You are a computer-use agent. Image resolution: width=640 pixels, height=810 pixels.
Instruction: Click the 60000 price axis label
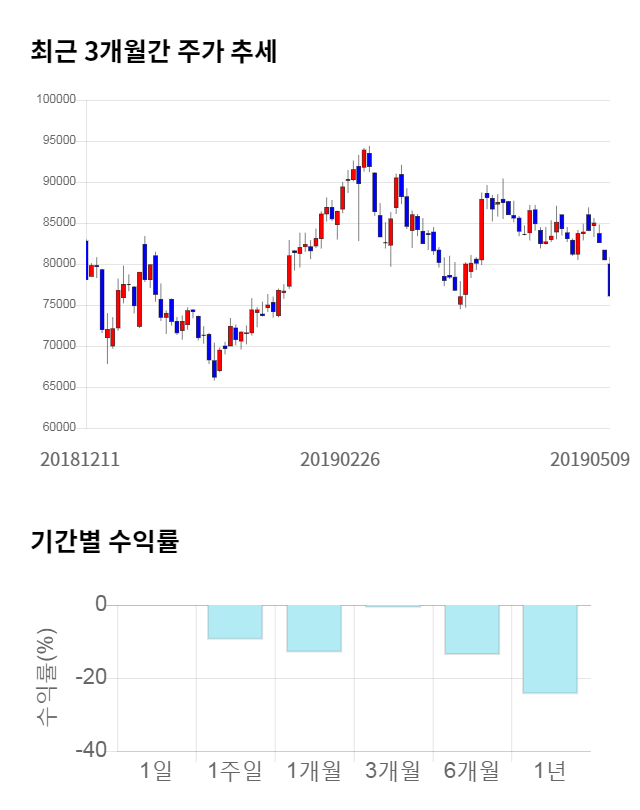click(x=59, y=428)
